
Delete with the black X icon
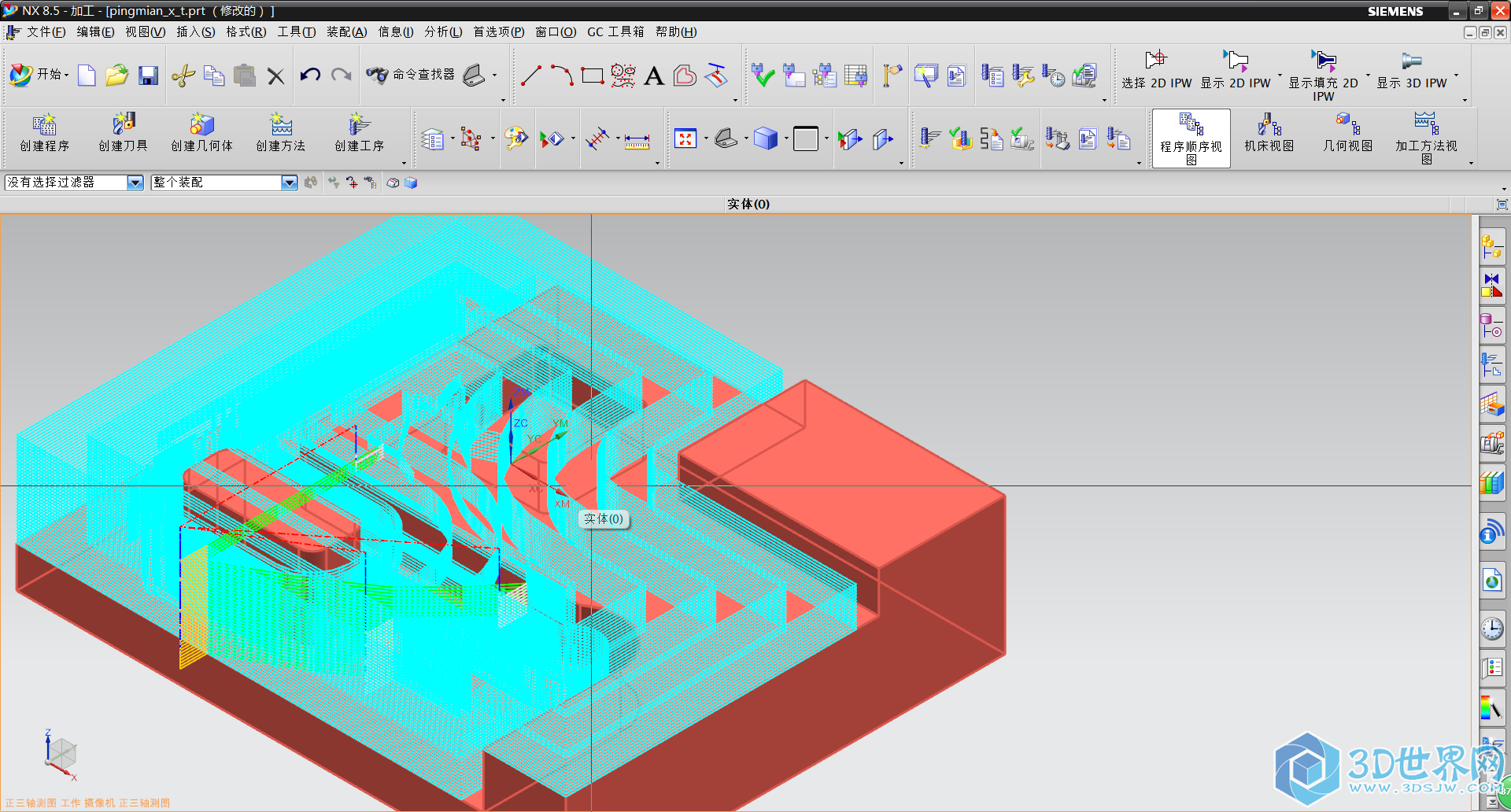(275, 76)
